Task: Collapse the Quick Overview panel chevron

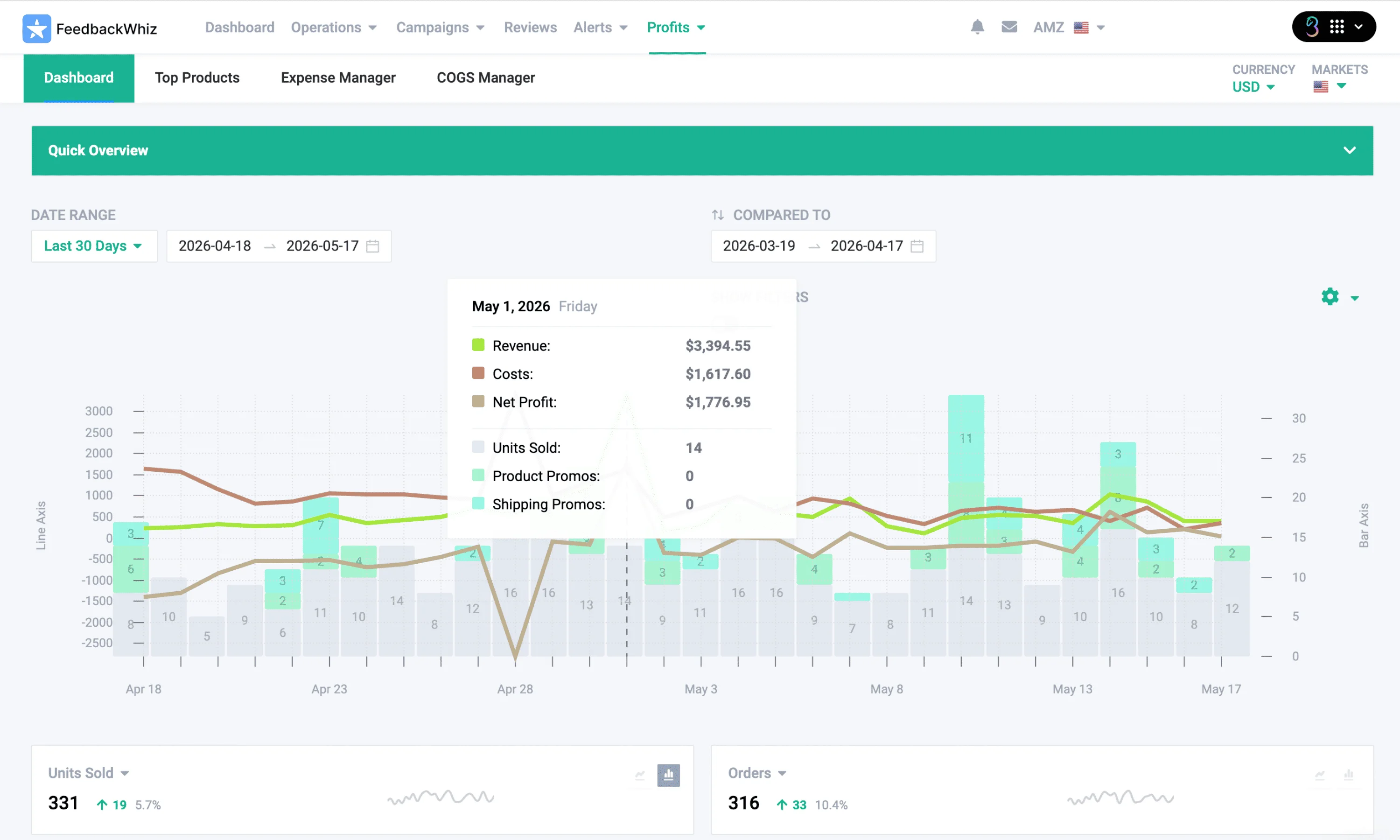Action: tap(1350, 150)
